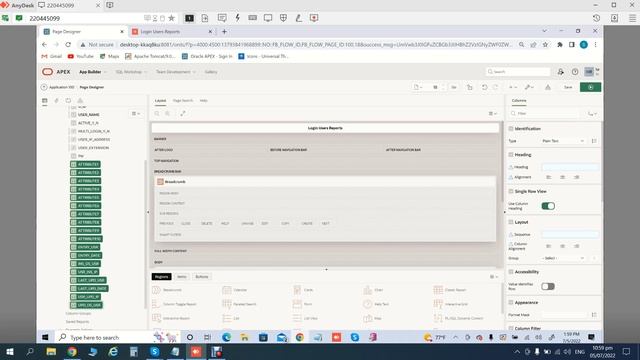The width and height of the screenshot is (640, 360).
Task: Select left Column Alignment option
Action: [x=549, y=246]
